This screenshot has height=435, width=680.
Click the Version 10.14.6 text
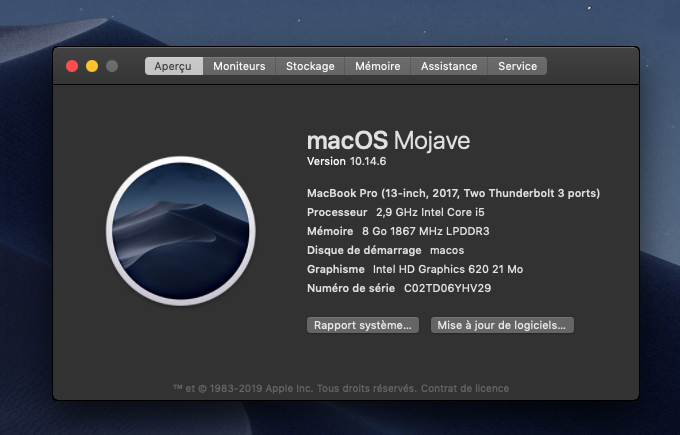pos(347,161)
